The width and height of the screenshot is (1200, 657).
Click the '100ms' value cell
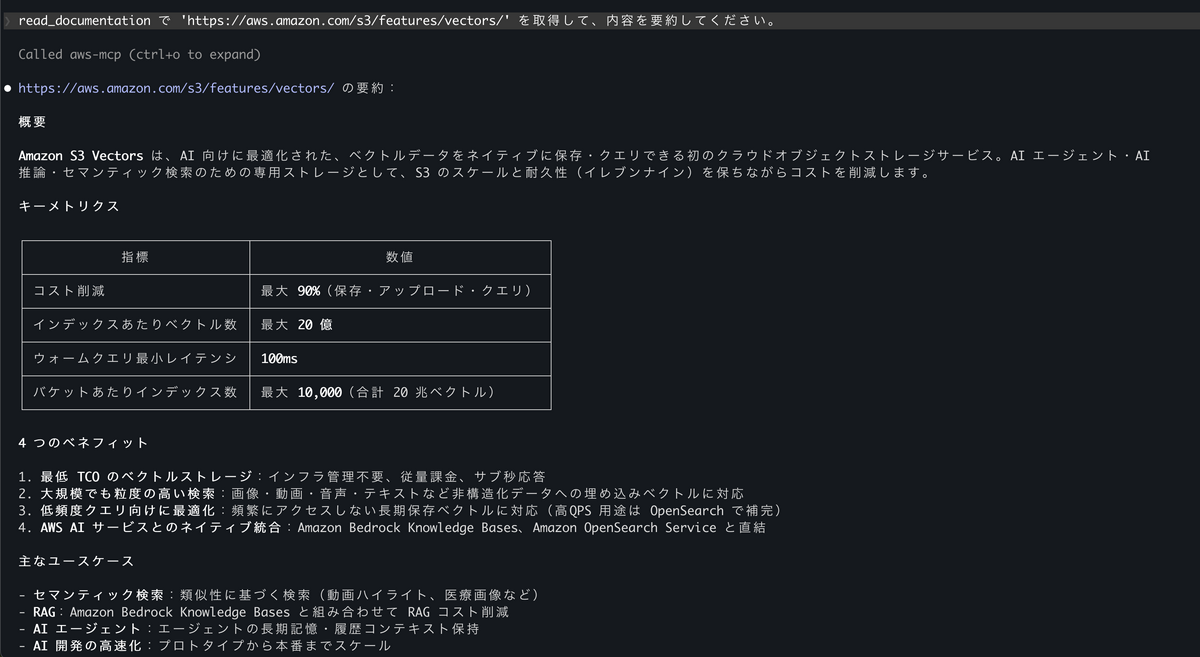pyautogui.click(x=400, y=359)
